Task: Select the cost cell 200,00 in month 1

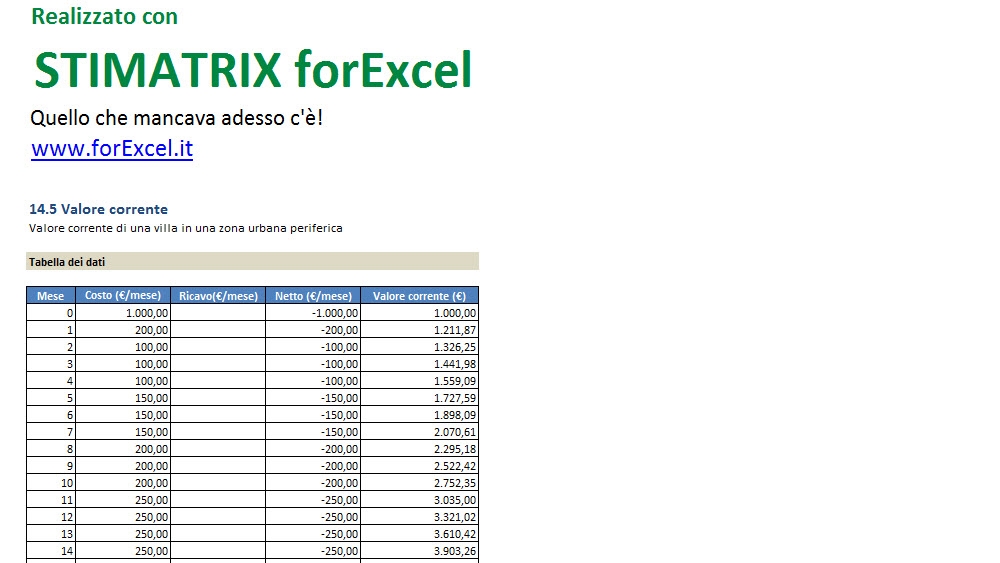Action: tap(123, 330)
